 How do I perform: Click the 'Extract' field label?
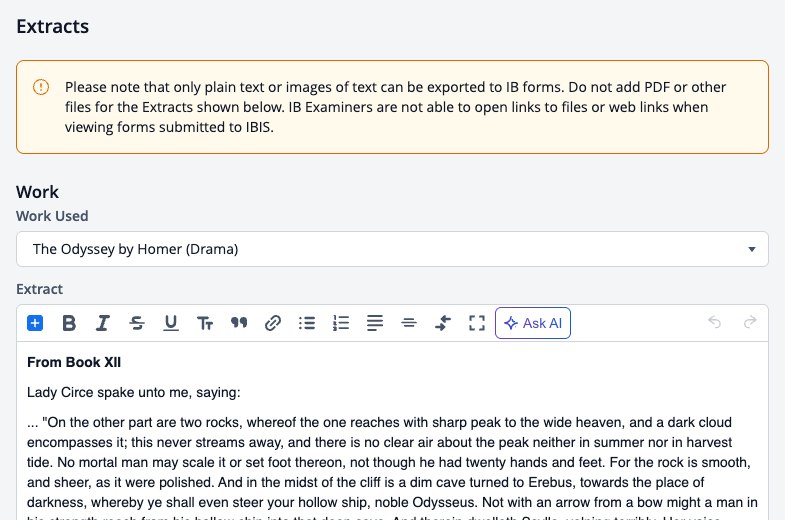point(40,289)
